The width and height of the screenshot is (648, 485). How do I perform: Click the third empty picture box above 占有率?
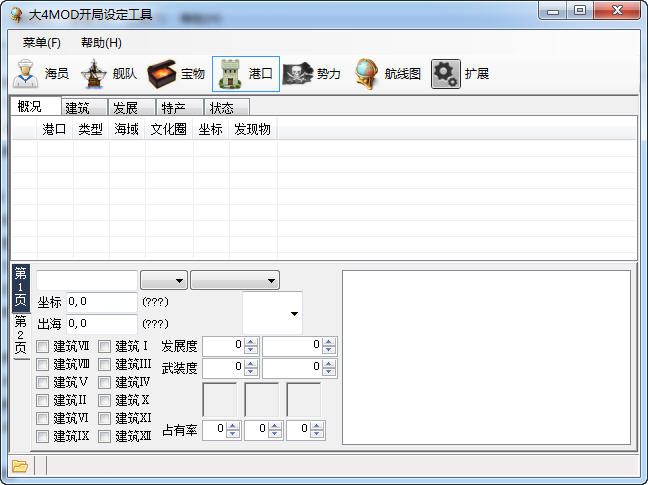pyautogui.click(x=304, y=400)
